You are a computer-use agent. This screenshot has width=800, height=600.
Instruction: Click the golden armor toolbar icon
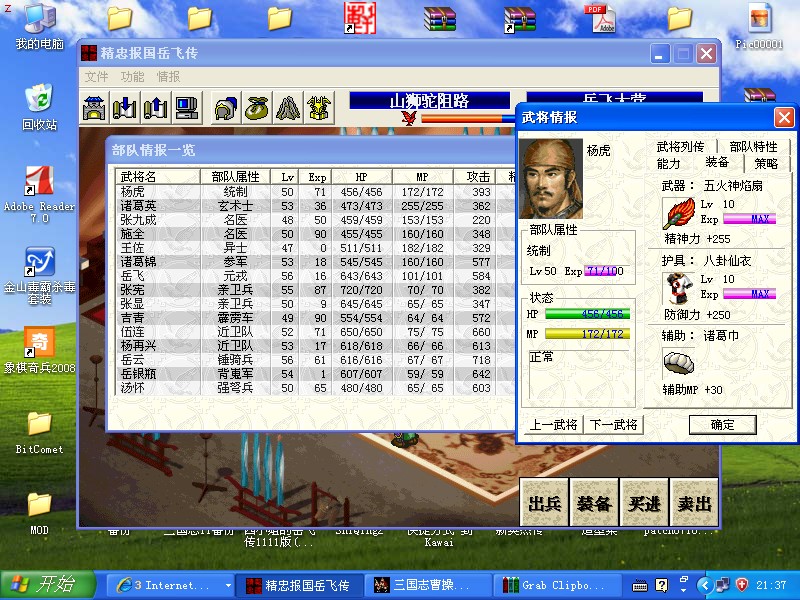[x=319, y=107]
